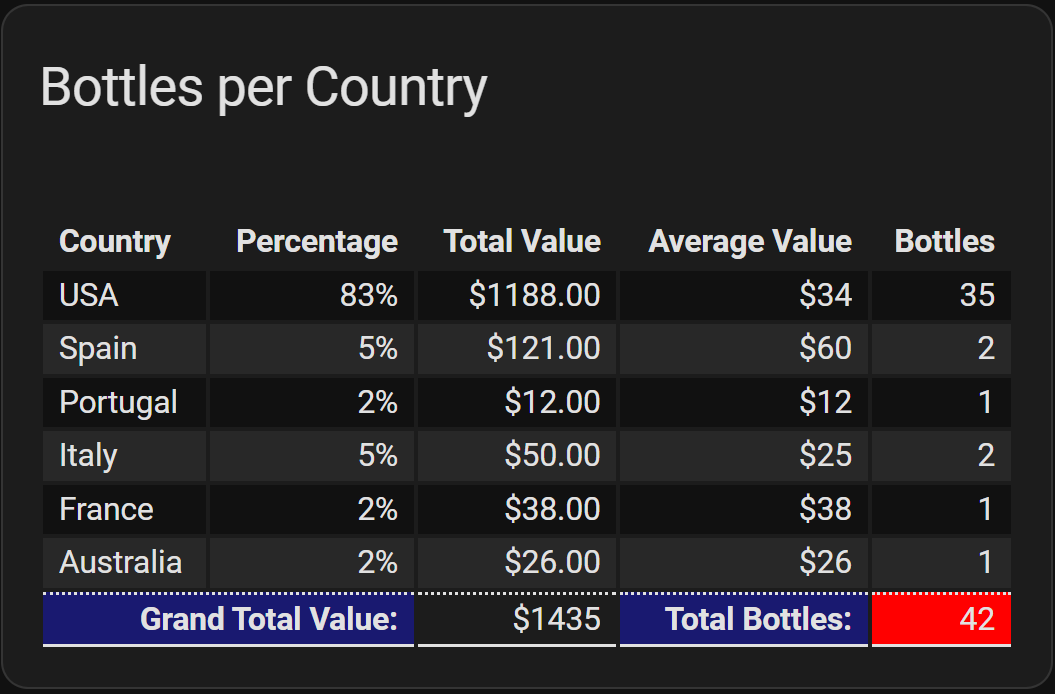This screenshot has height=694, width=1055.
Task: Click the $60 average value cell
Action: pyautogui.click(x=743, y=349)
